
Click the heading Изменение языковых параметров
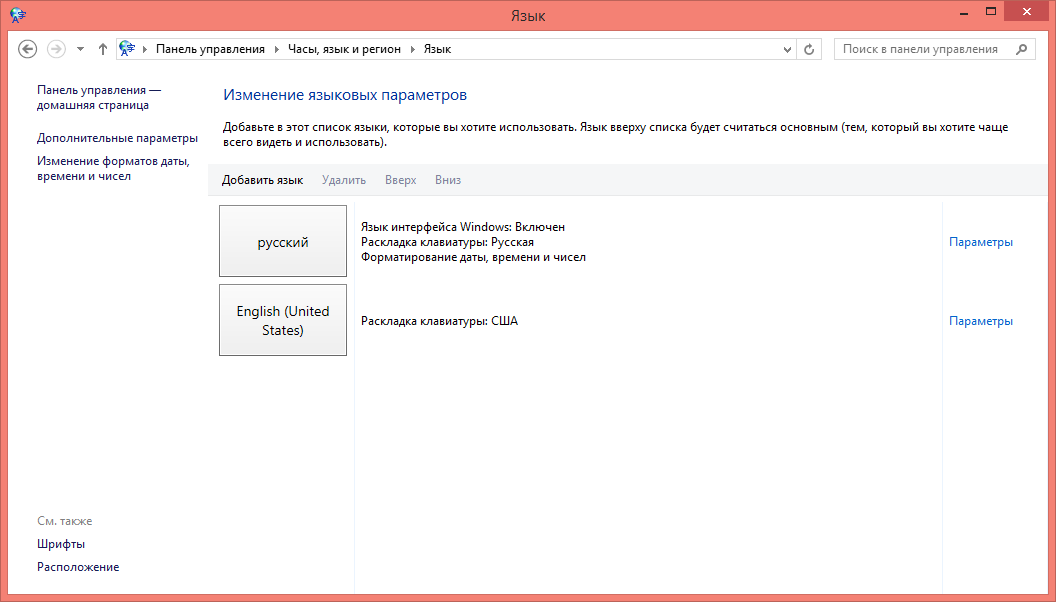[345, 95]
